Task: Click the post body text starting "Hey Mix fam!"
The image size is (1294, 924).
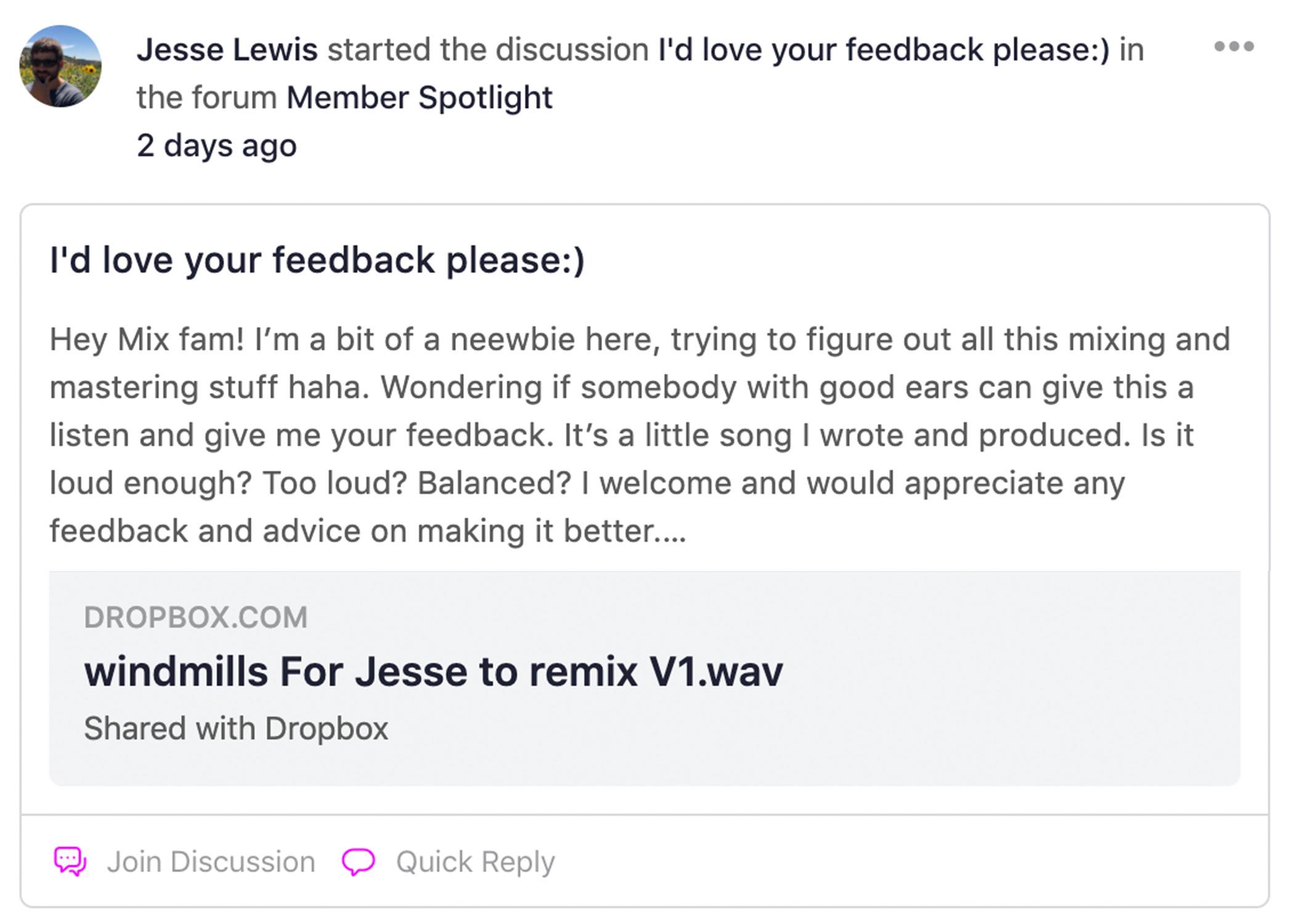Action: 640,435
